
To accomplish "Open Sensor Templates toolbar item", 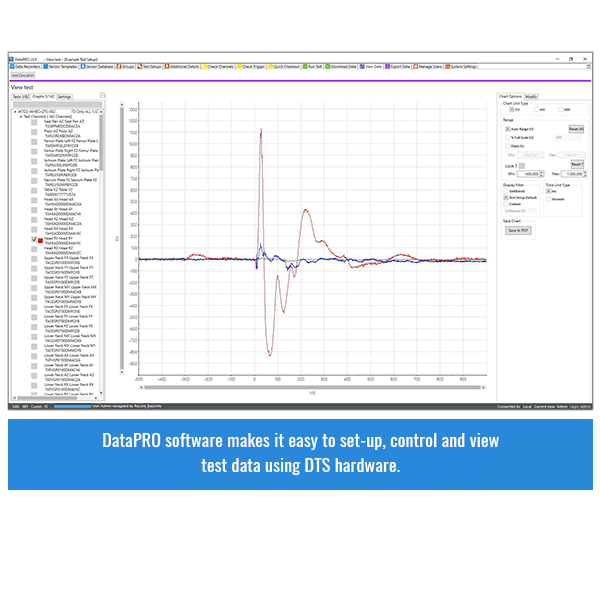I will coord(60,67).
